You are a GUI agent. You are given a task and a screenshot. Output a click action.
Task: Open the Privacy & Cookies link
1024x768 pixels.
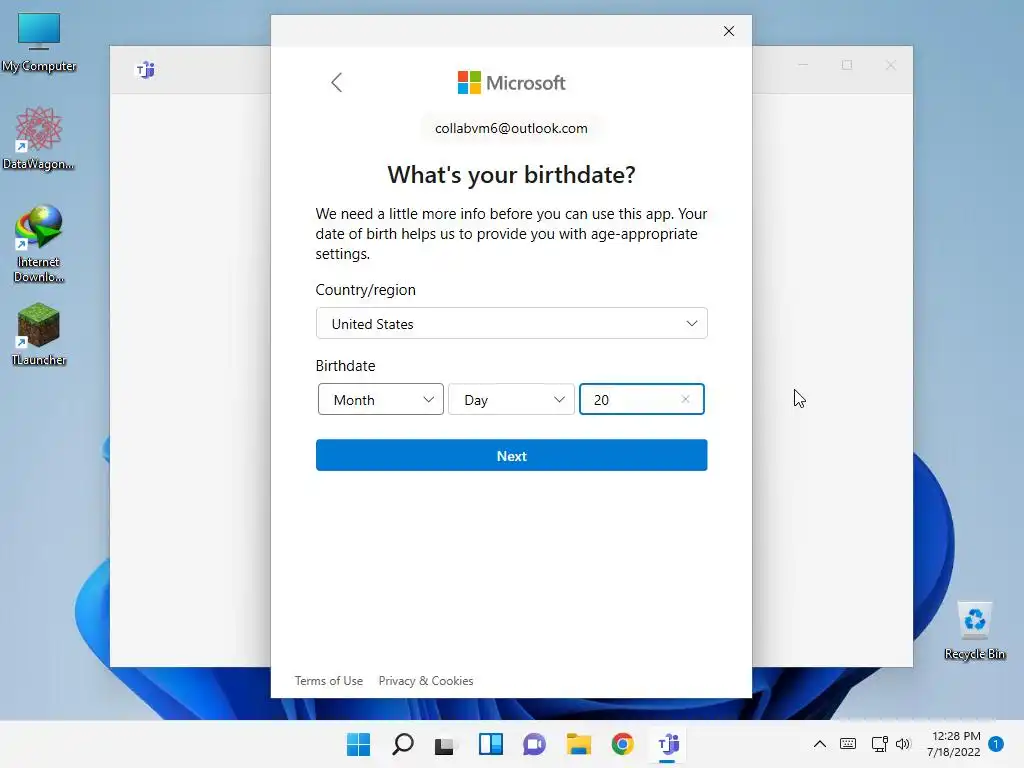pos(426,680)
